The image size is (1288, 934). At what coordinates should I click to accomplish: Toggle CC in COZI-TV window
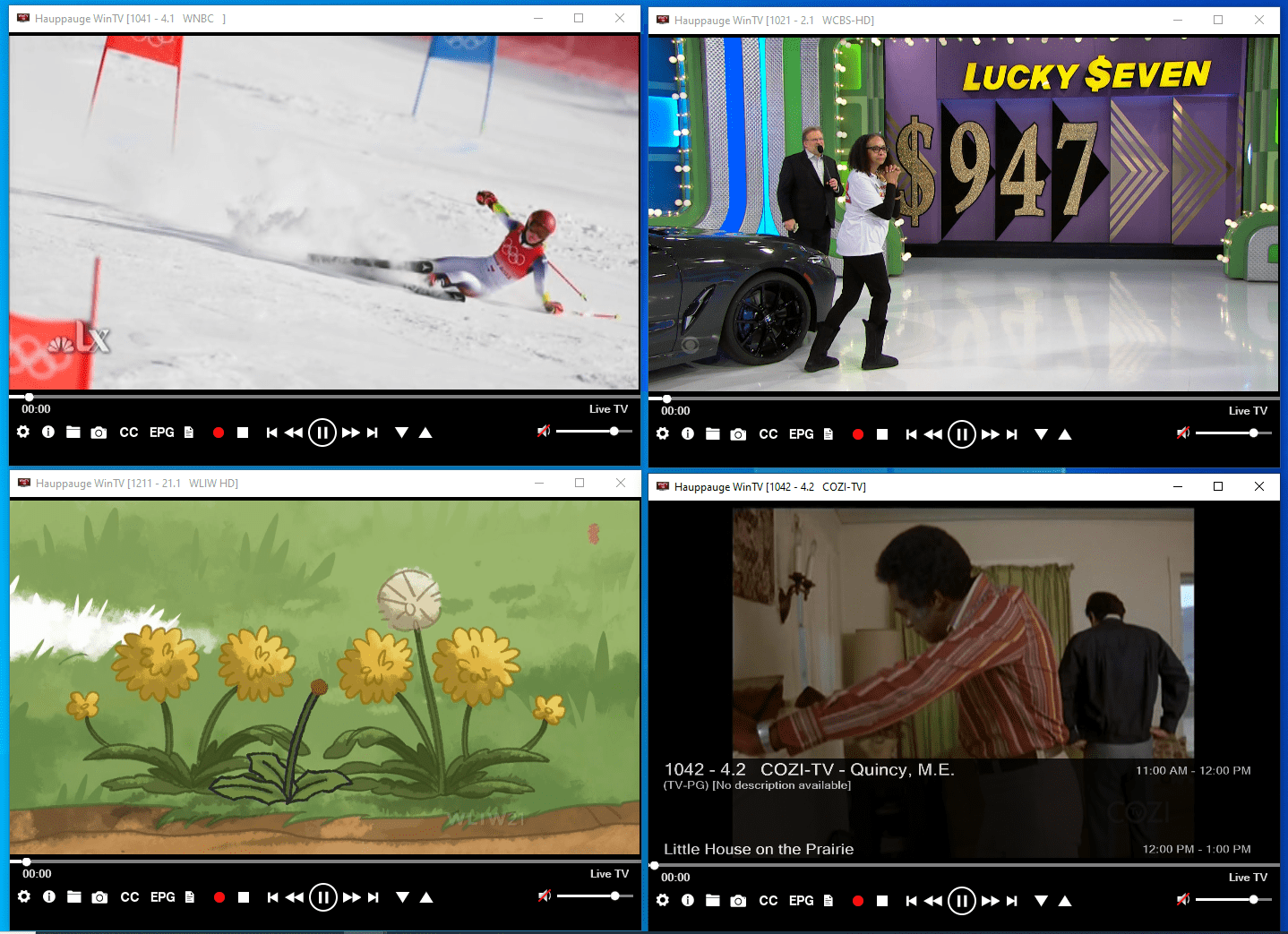tap(769, 901)
